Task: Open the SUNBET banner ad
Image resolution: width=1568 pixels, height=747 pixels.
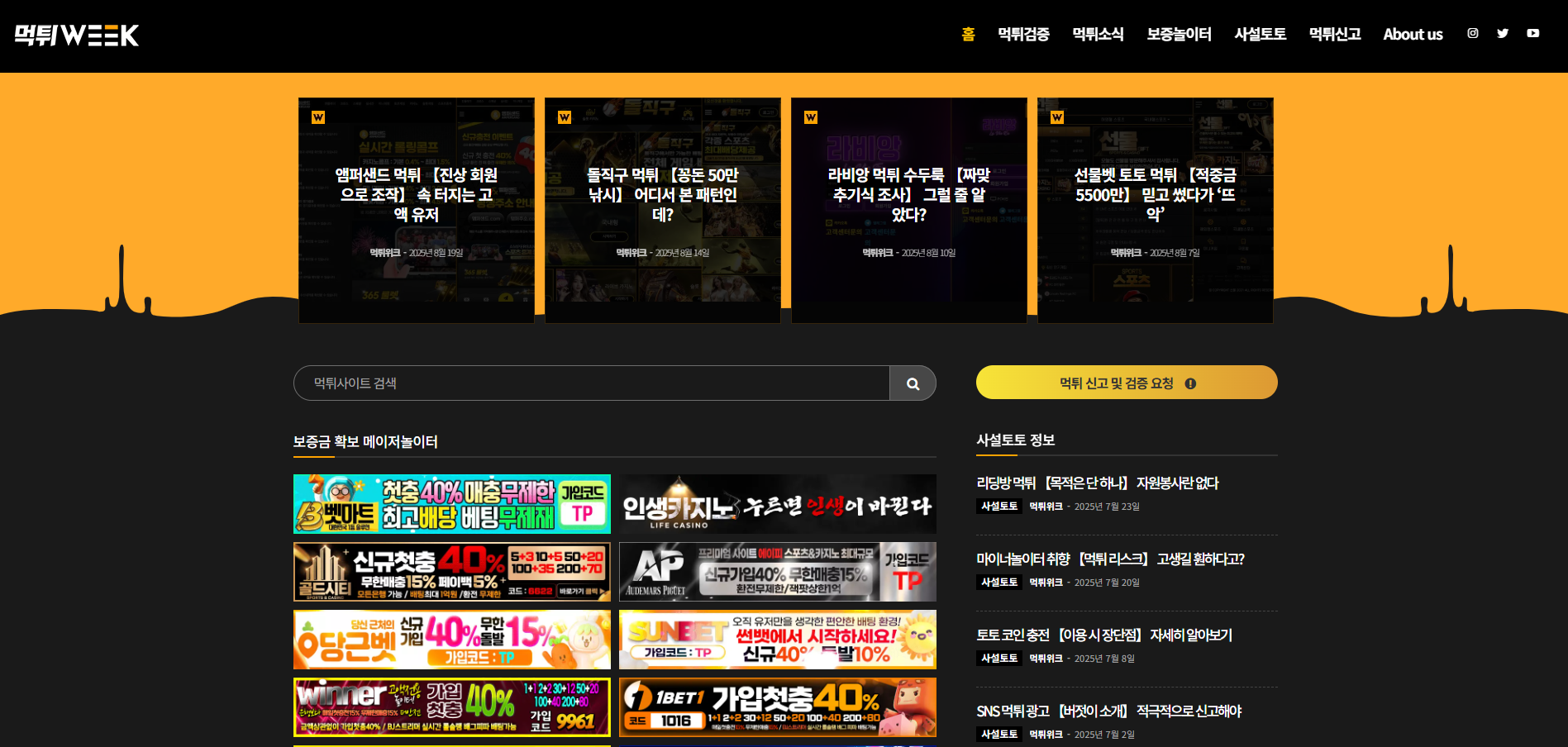Action: click(x=777, y=640)
